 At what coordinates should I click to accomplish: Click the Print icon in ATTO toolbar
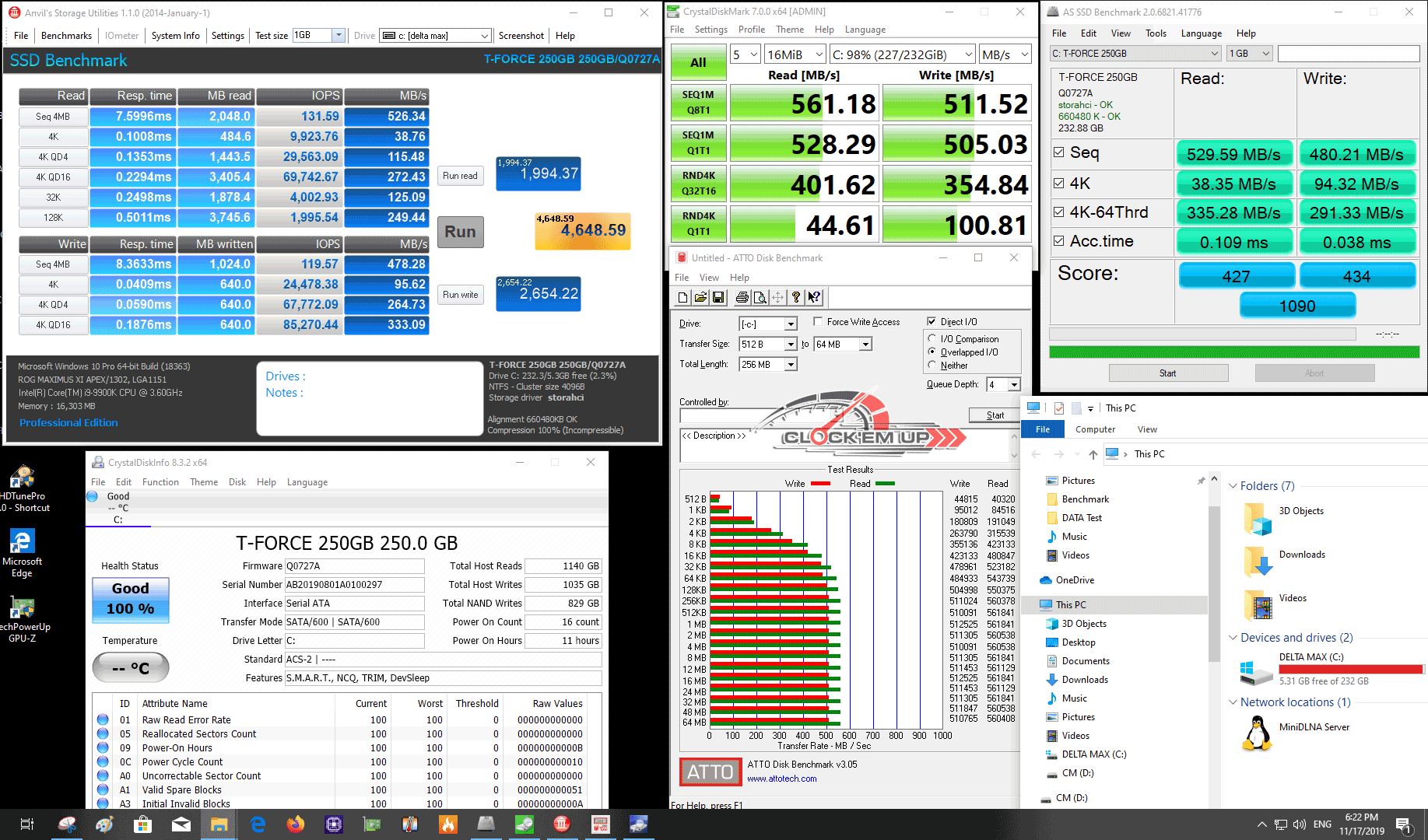[x=742, y=297]
